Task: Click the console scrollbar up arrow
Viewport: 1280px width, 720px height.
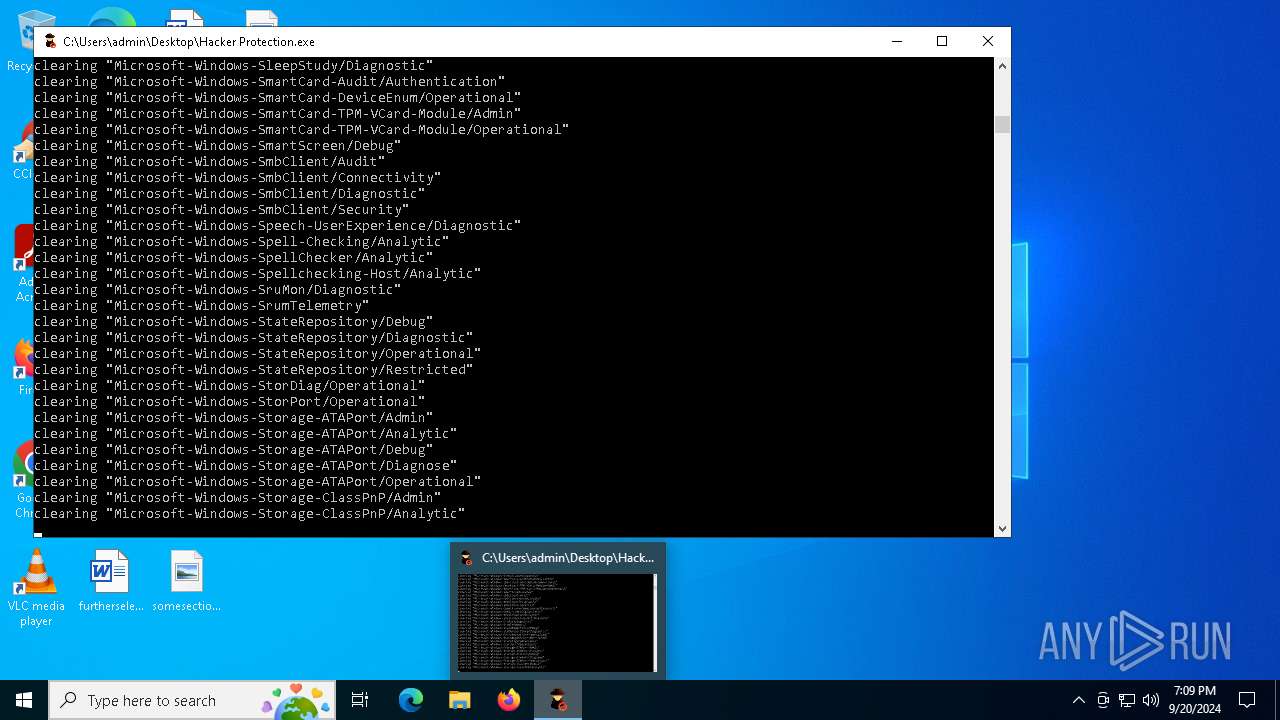Action: (1002, 66)
